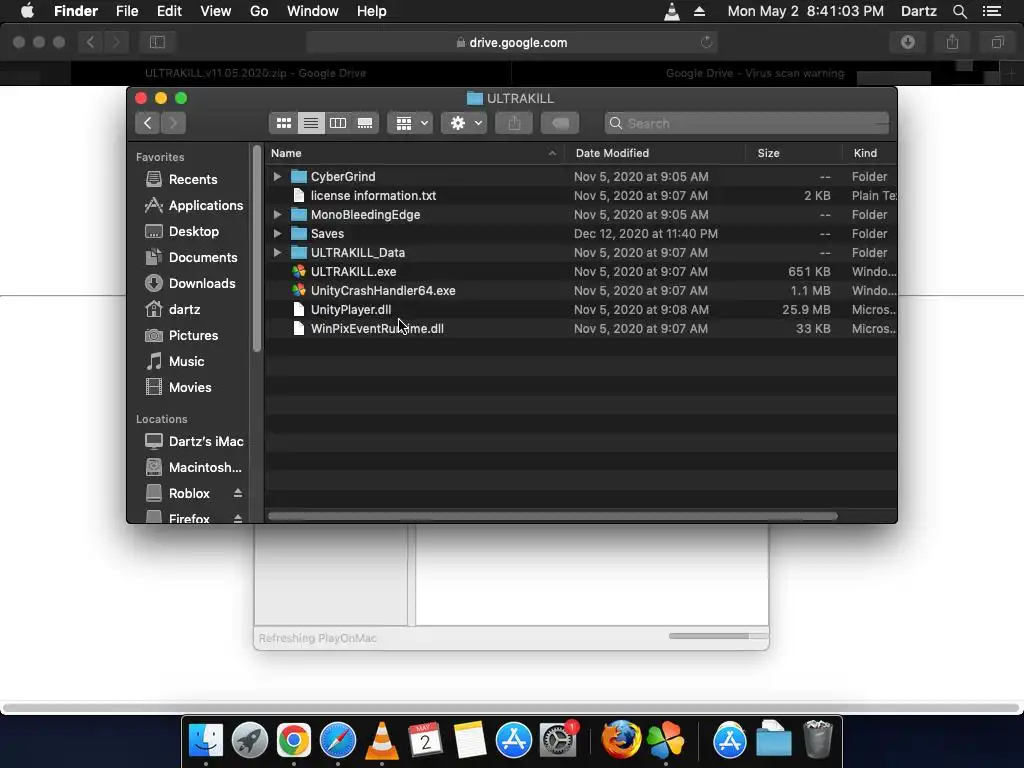Sort by Kind column header
Screen dimensions: 1024x768
point(870,153)
